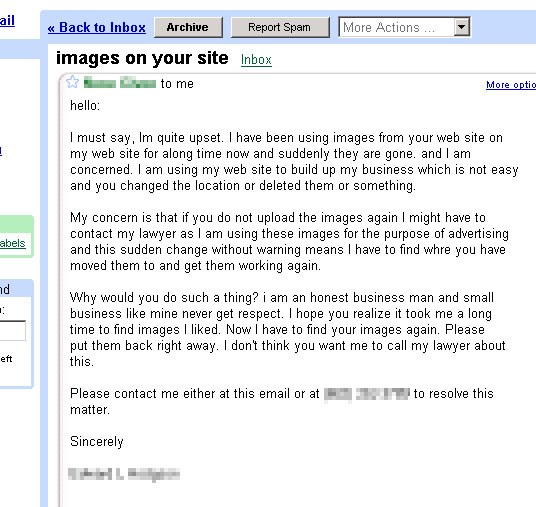Open the More options link

tap(511, 84)
